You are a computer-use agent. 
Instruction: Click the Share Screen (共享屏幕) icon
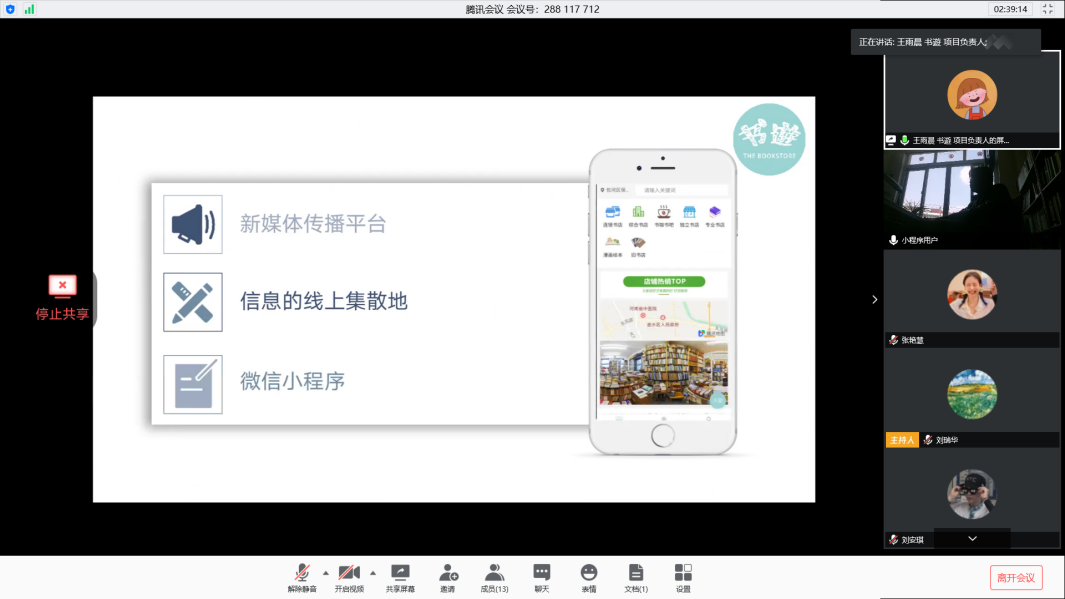400,574
